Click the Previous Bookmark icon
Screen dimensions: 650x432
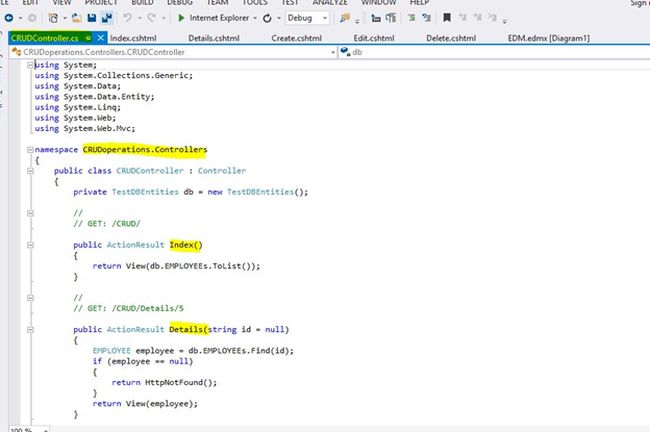click(463, 18)
